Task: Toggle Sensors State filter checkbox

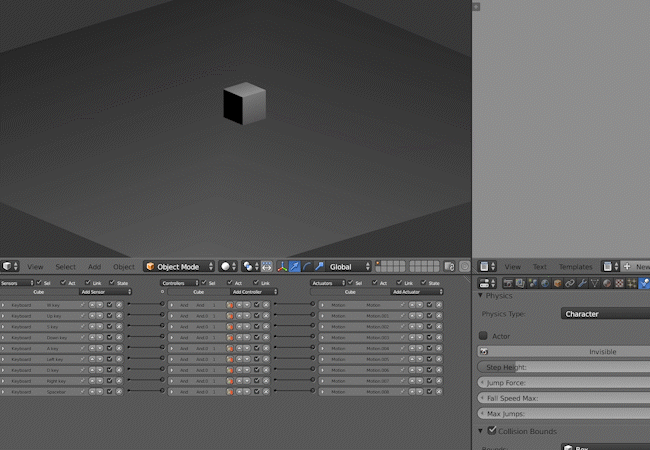Action: pyautogui.click(x=112, y=283)
